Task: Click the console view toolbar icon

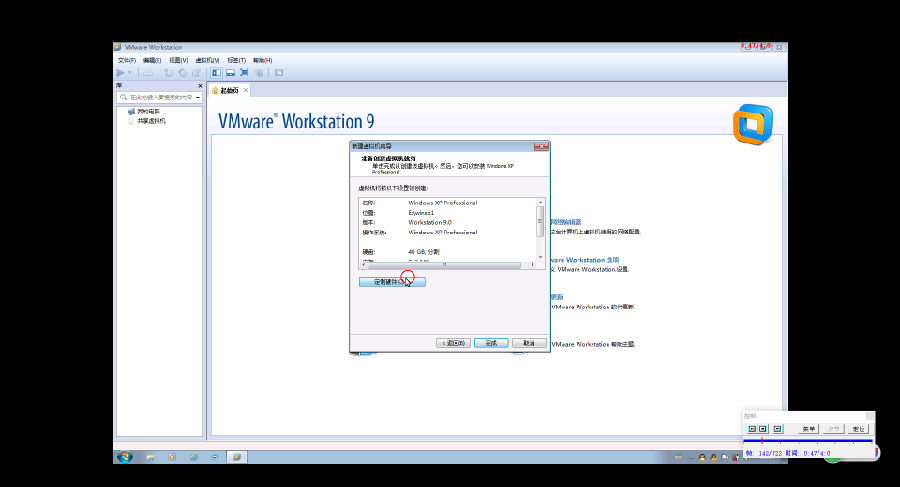Action: pos(279,73)
